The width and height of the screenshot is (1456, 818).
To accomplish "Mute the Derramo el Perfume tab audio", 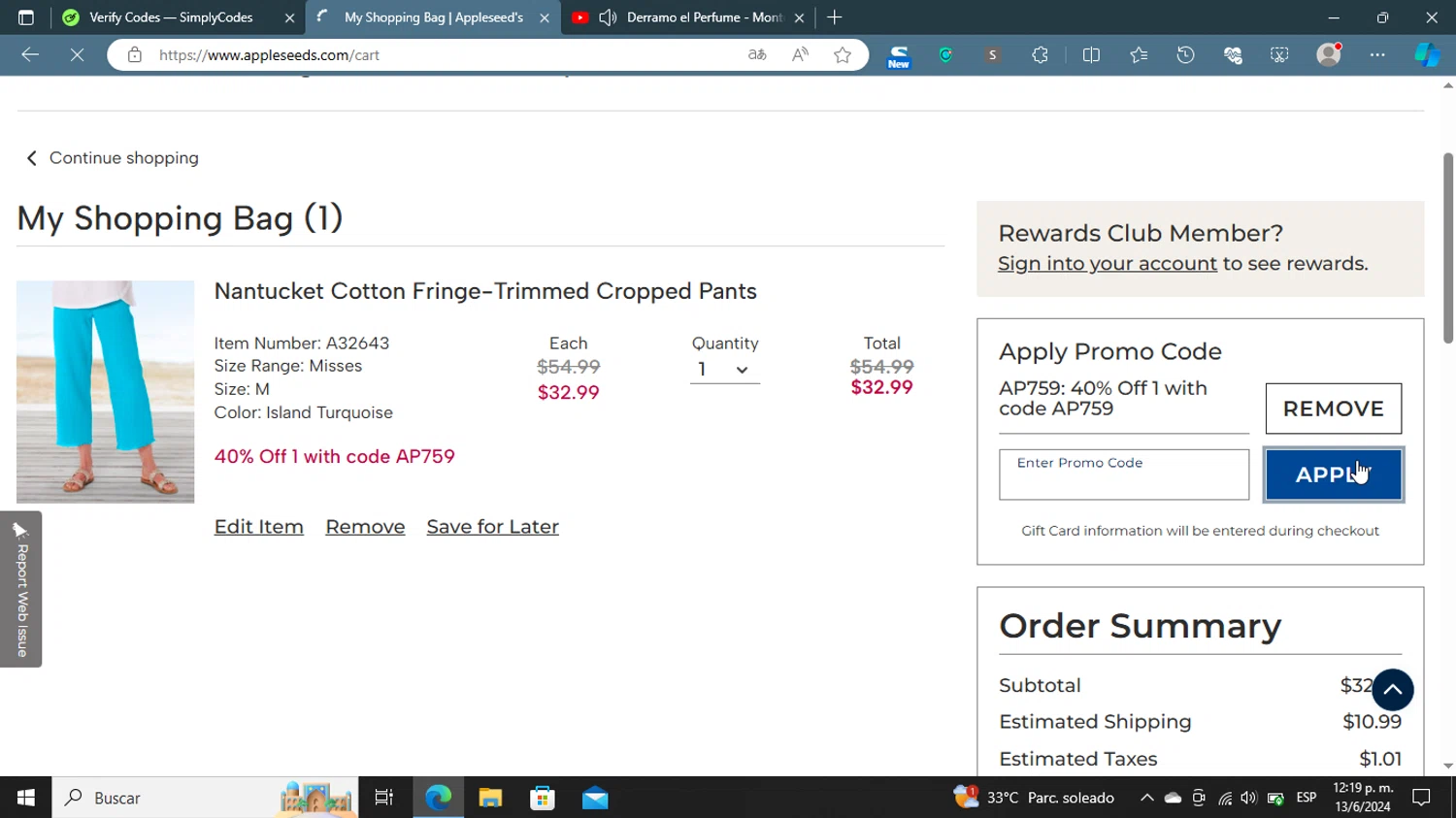I will [x=609, y=17].
